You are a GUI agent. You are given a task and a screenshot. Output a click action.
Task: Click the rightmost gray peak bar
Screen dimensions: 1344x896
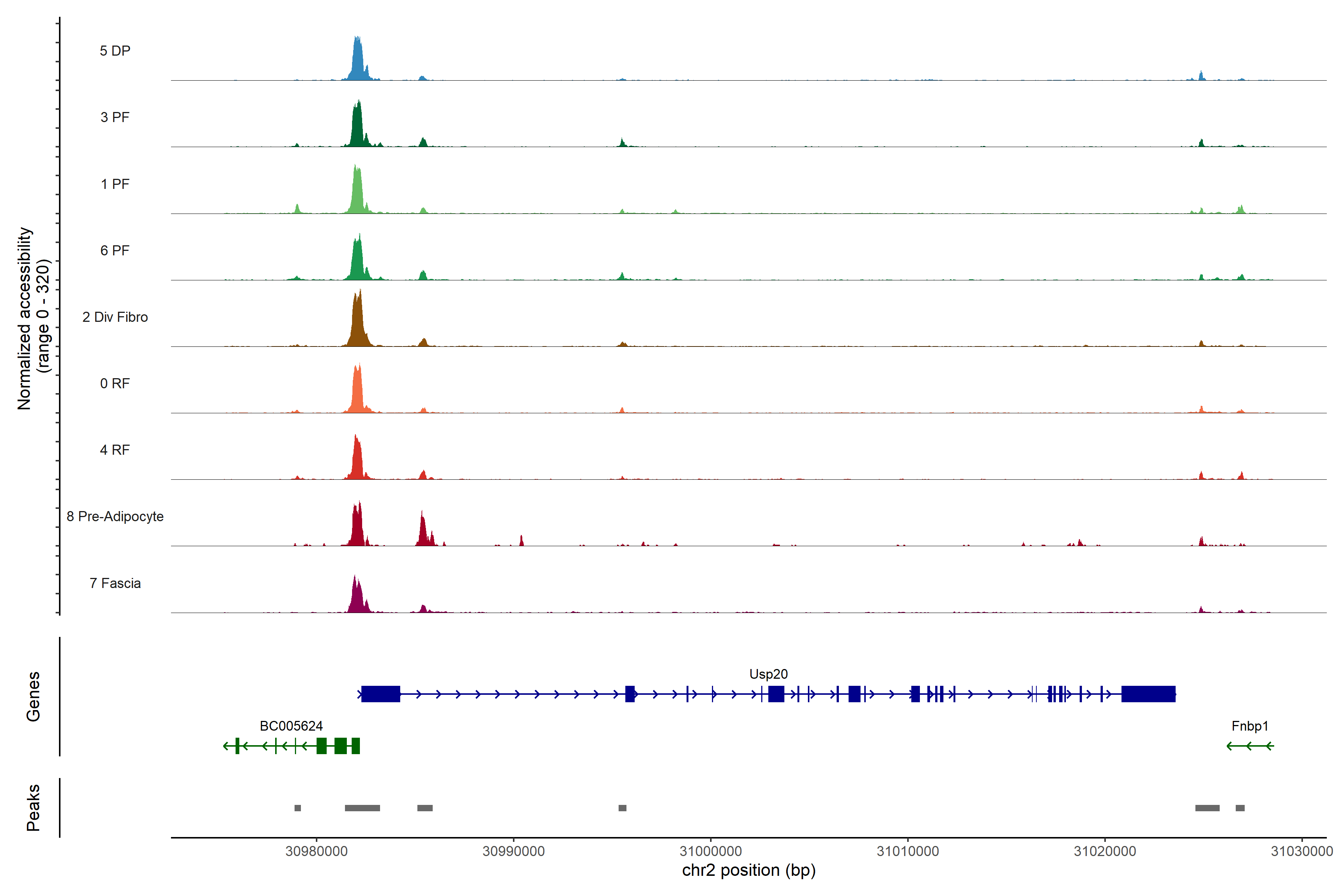(x=1240, y=808)
